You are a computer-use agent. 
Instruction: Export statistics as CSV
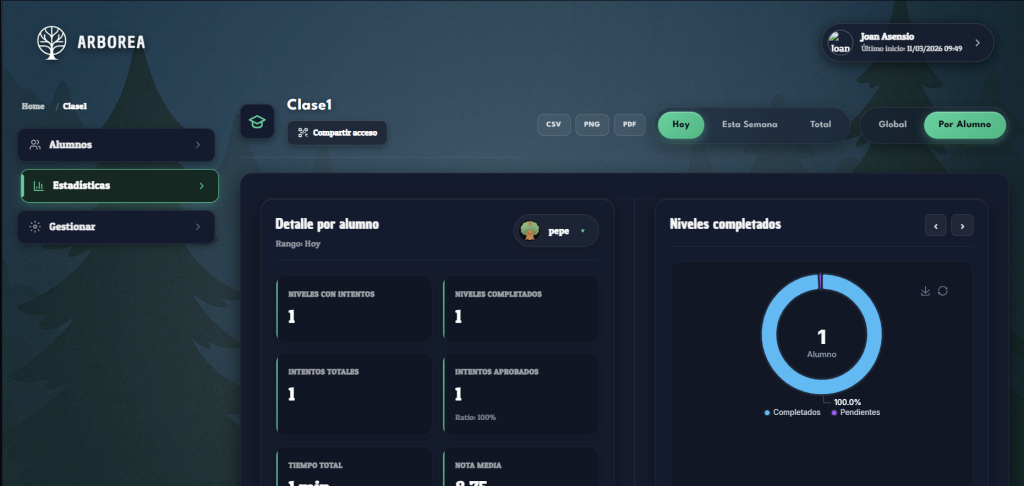coord(553,125)
